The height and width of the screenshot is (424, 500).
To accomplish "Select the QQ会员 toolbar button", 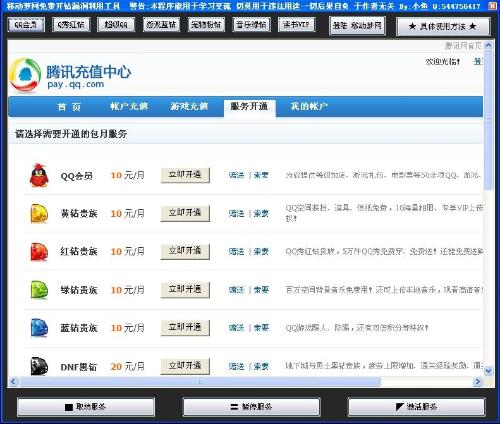I will tap(26, 25).
